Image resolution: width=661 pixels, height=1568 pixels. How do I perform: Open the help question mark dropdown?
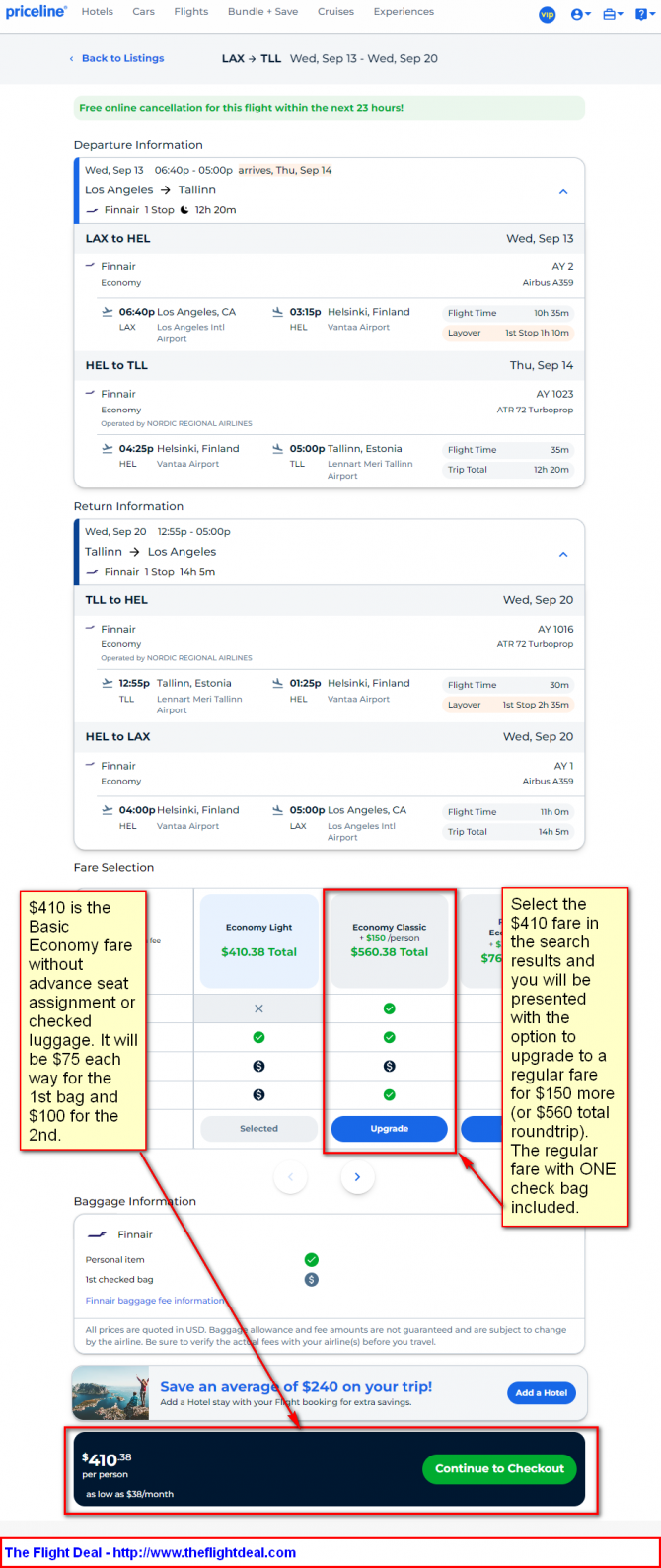[645, 14]
